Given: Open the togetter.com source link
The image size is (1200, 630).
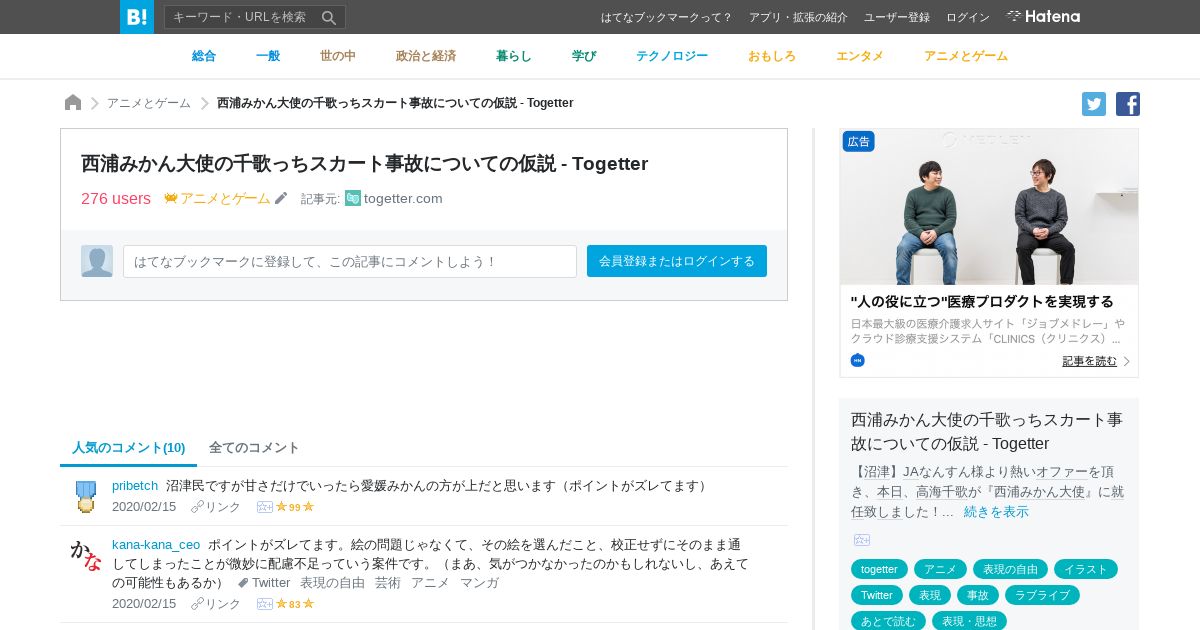Looking at the screenshot, I should pos(403,198).
